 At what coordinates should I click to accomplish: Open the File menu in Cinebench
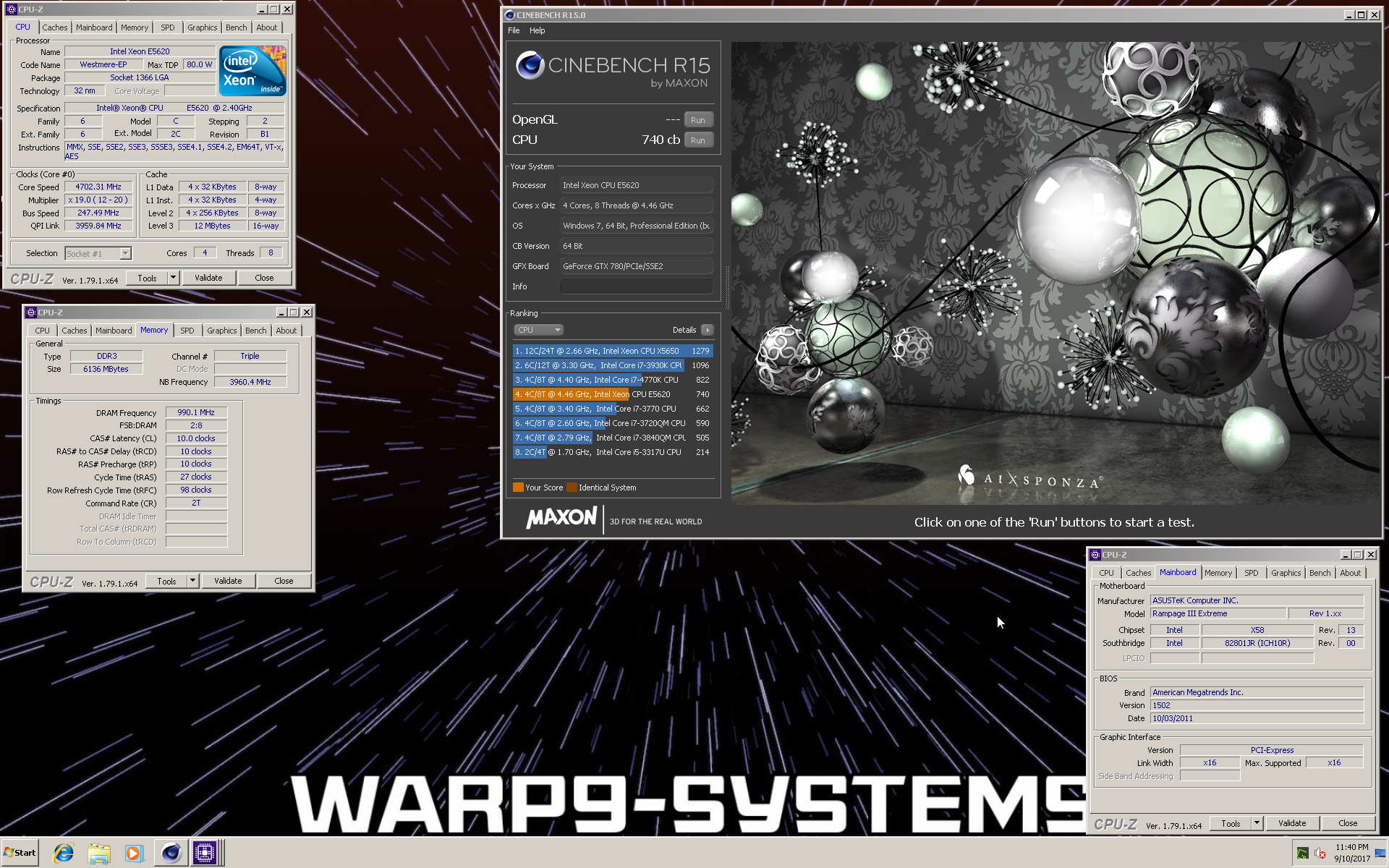point(514,30)
